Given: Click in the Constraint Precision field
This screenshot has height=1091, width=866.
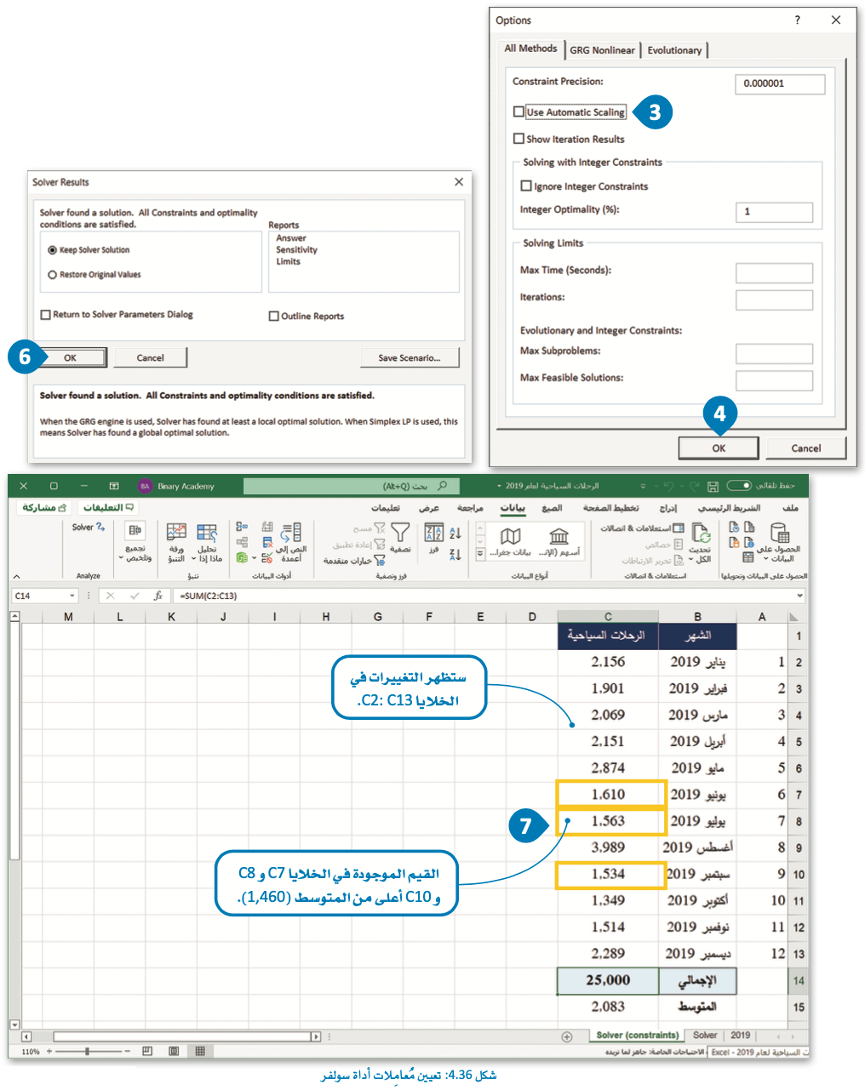Looking at the screenshot, I should [780, 83].
